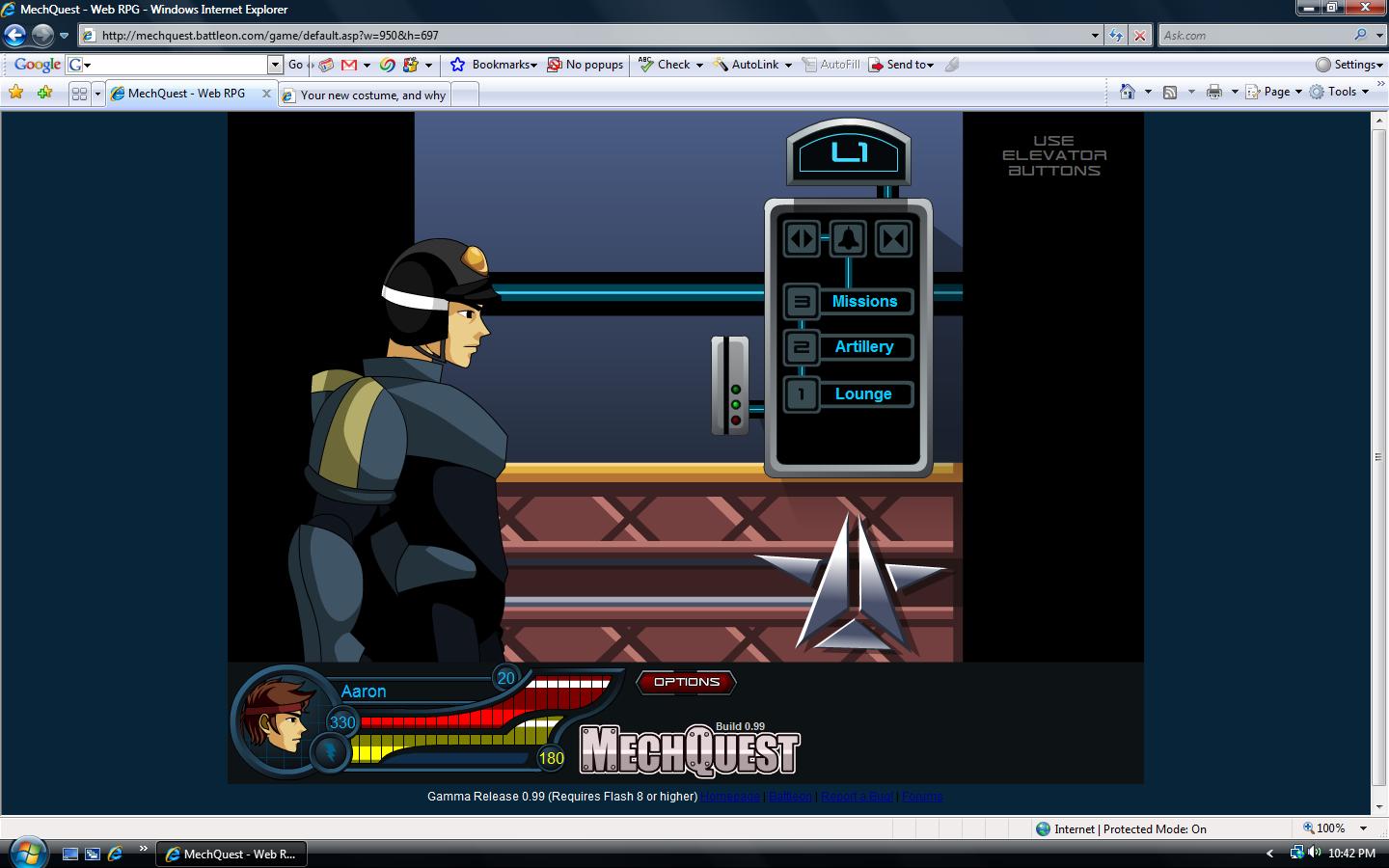
Task: Stop loading with the red X icon
Action: [1139, 36]
